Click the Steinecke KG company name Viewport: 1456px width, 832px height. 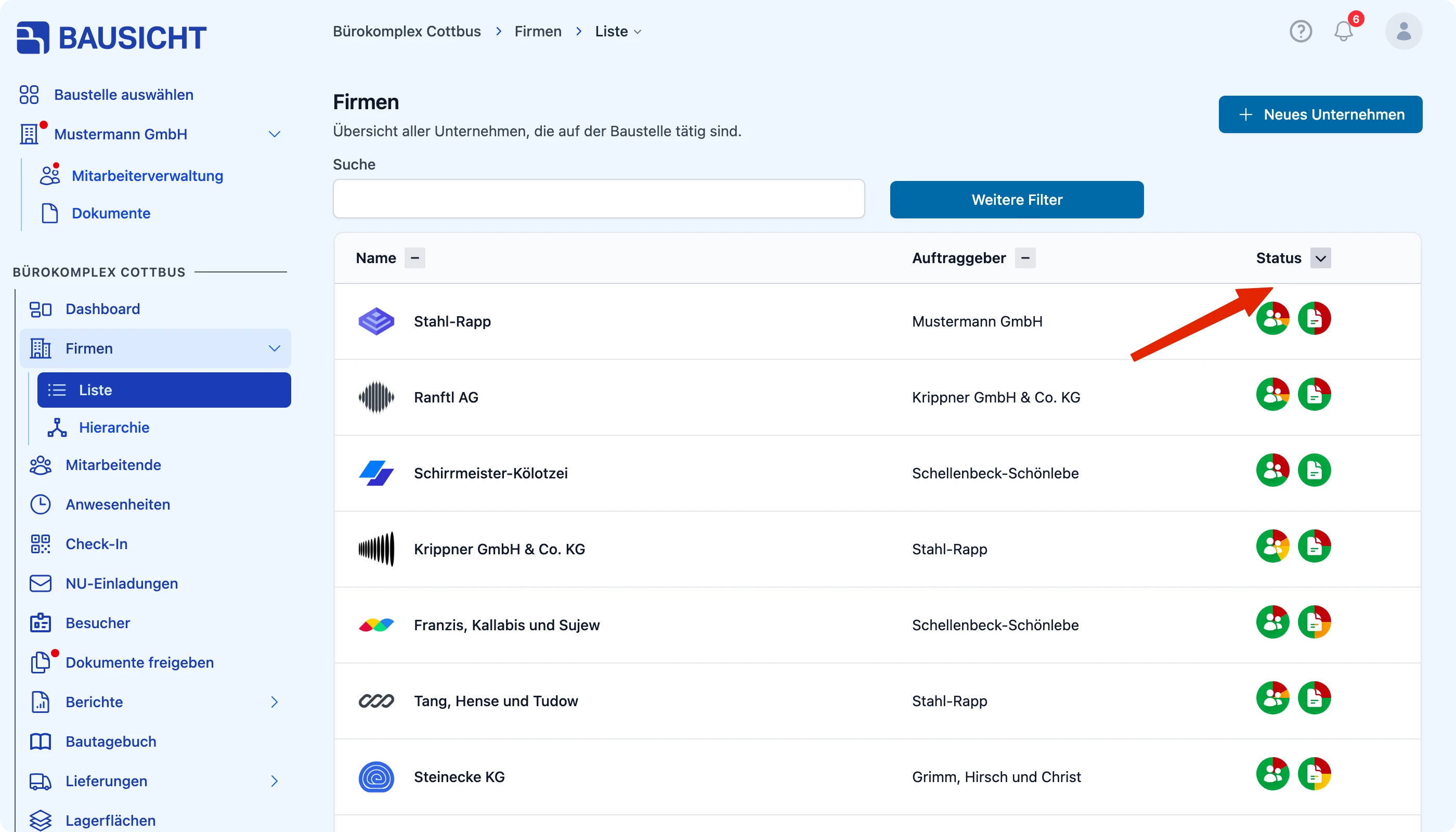(x=459, y=777)
